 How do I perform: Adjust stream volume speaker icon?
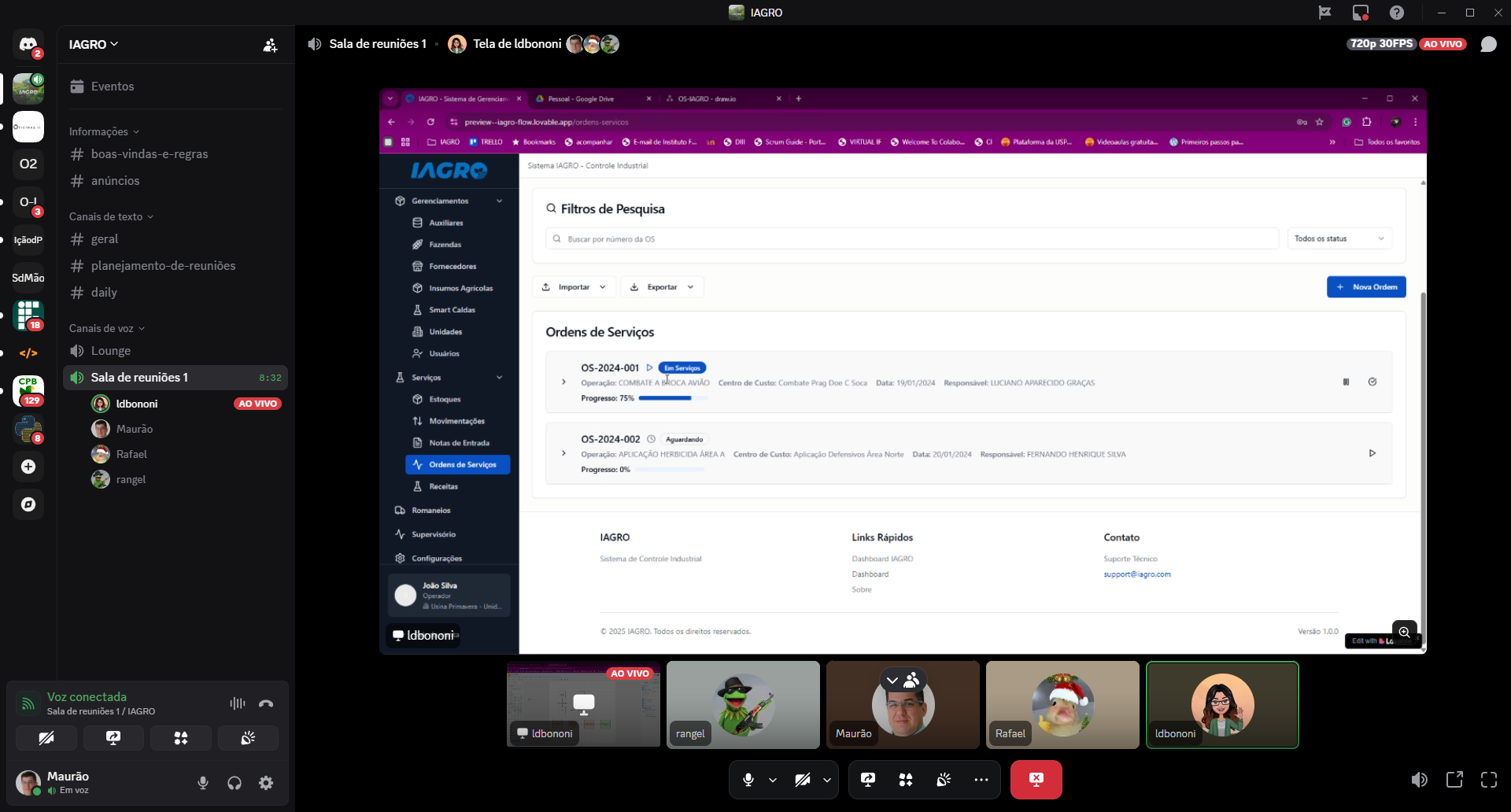(1420, 780)
